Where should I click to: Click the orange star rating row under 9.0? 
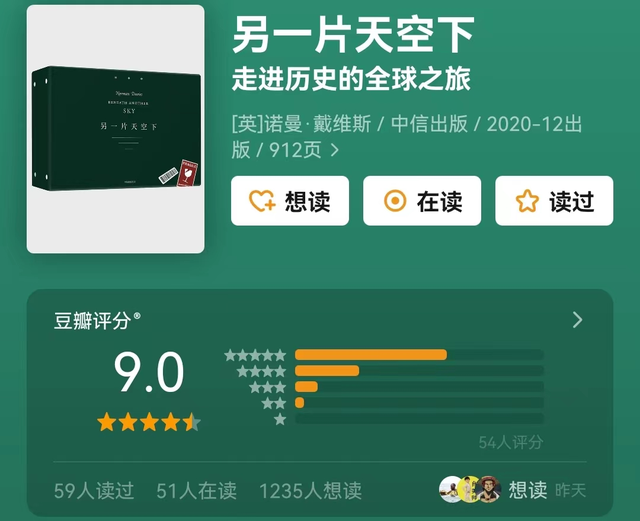(x=149, y=422)
